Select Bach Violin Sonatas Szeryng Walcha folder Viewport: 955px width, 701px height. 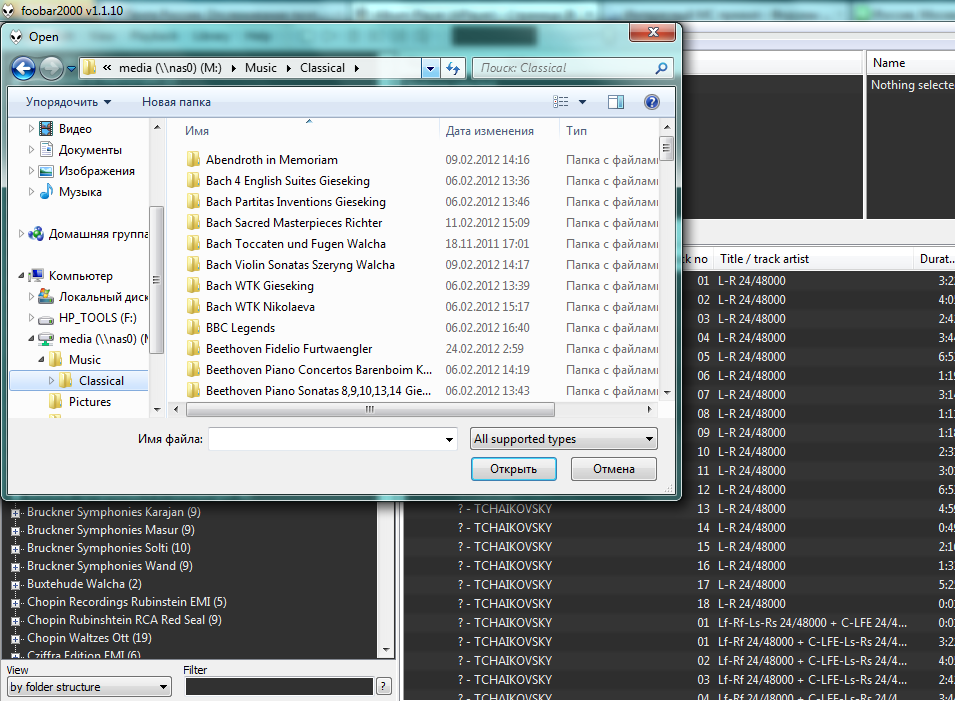tap(300, 265)
